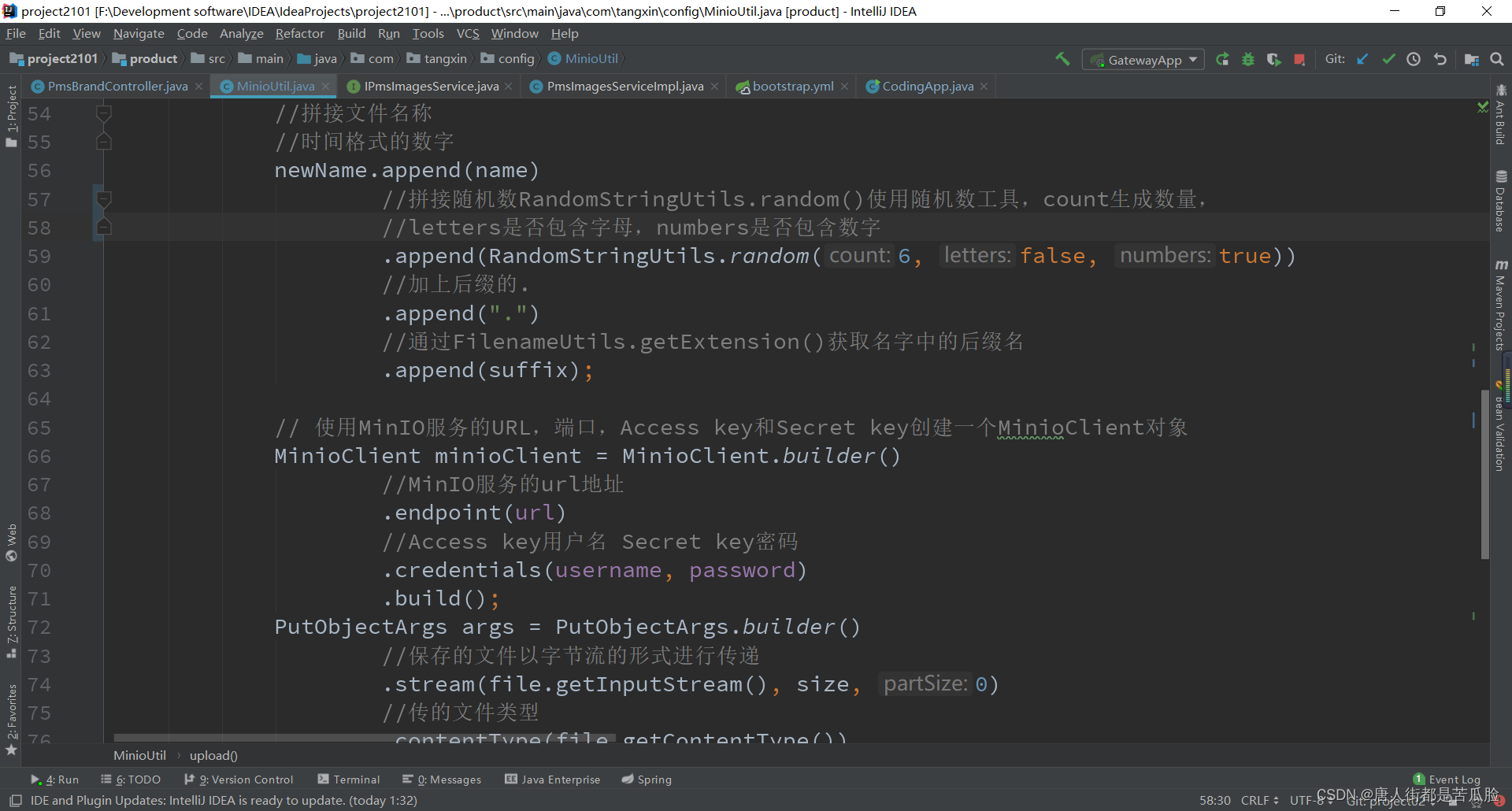Image resolution: width=1512 pixels, height=811 pixels.
Task: Open the Event Log
Action: [x=1447, y=780]
